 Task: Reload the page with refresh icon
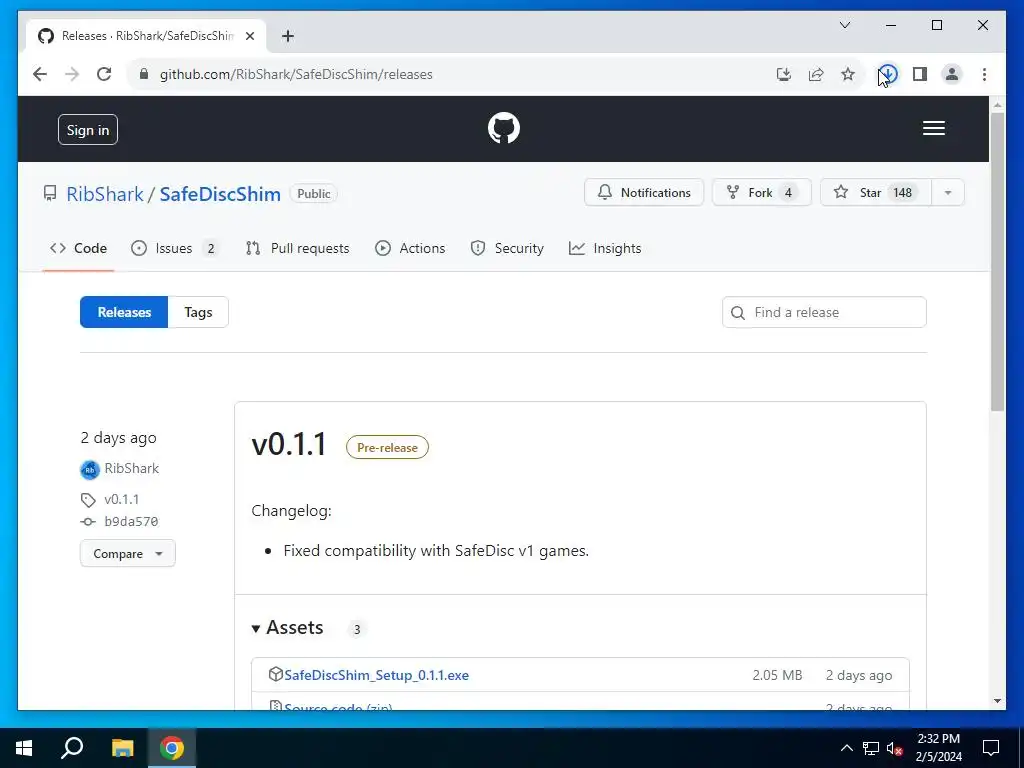[x=104, y=74]
